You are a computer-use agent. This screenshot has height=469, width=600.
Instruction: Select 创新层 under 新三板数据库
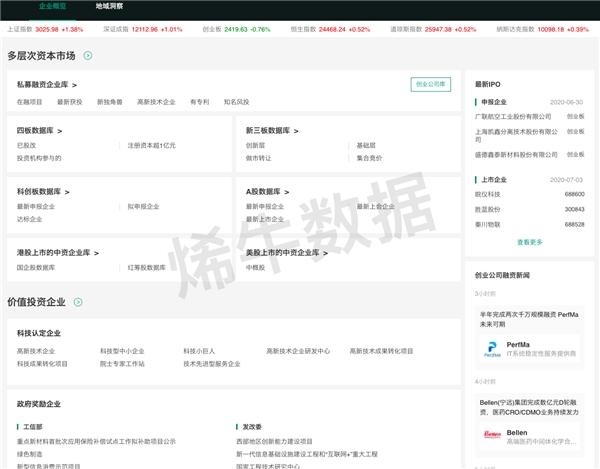click(255, 145)
